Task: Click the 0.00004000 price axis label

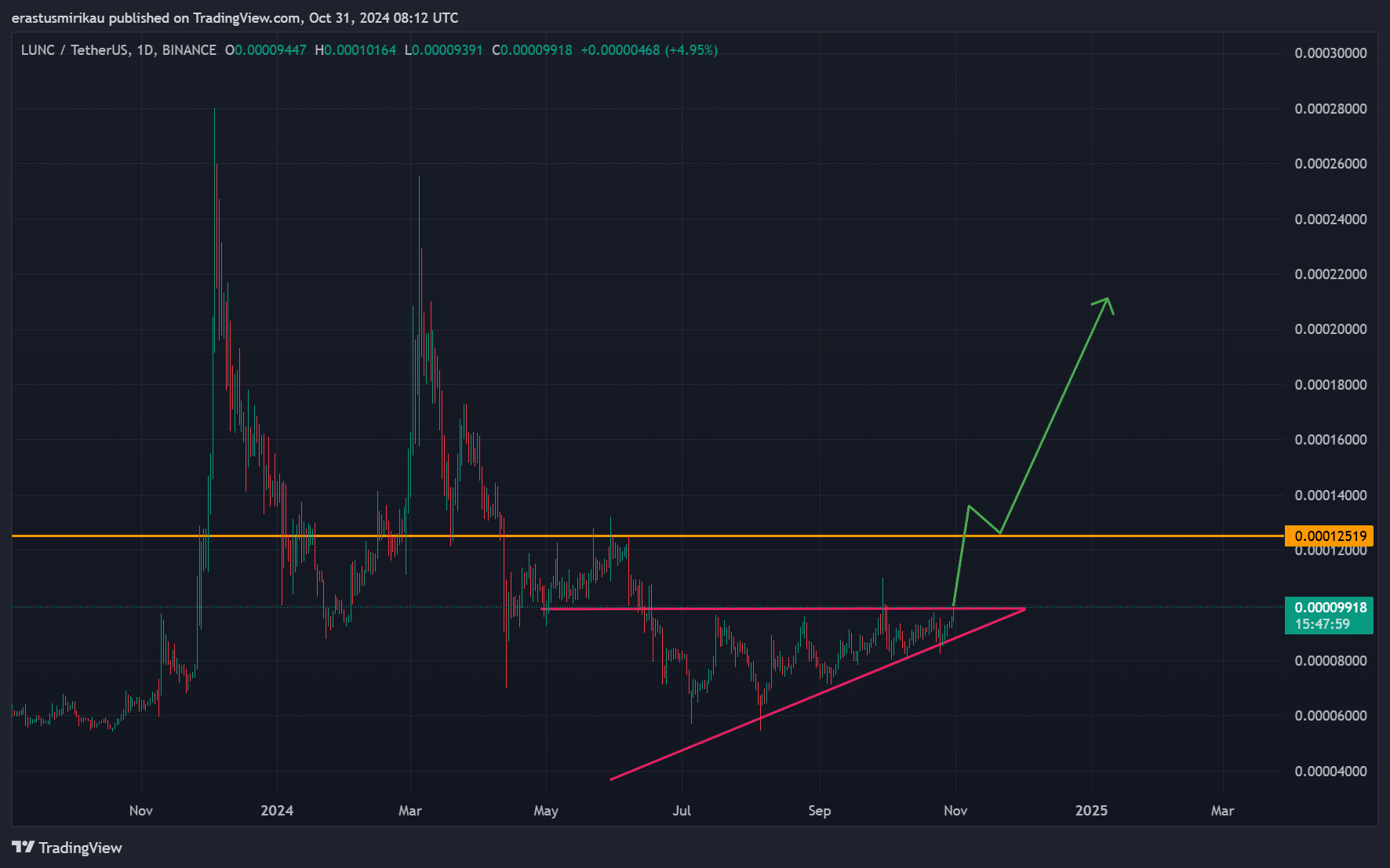Action: pyautogui.click(x=1330, y=772)
